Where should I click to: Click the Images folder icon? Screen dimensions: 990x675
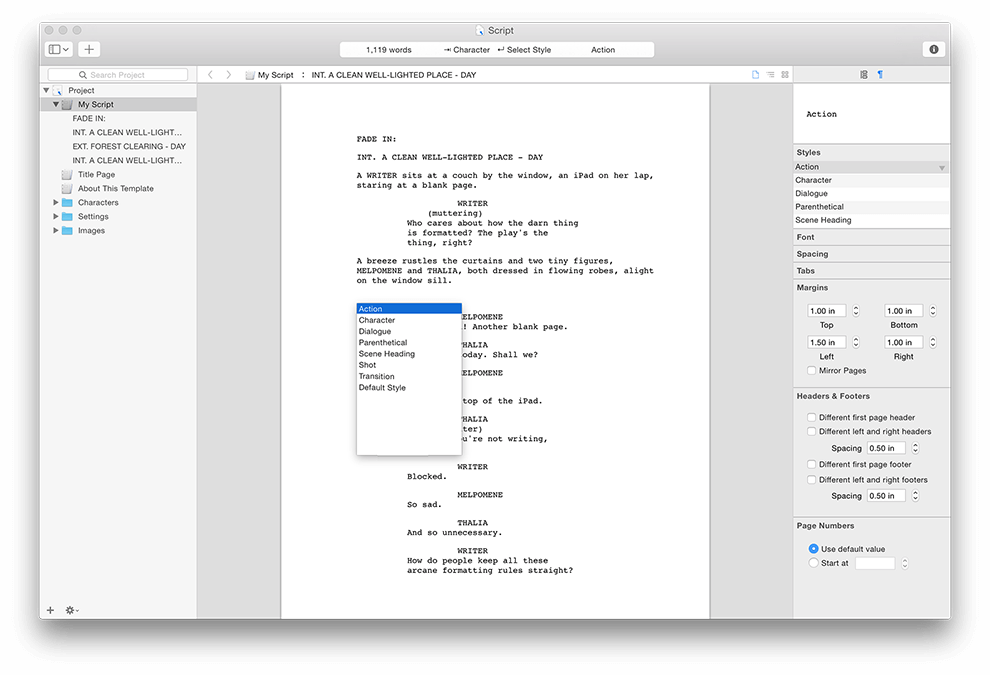[67, 230]
